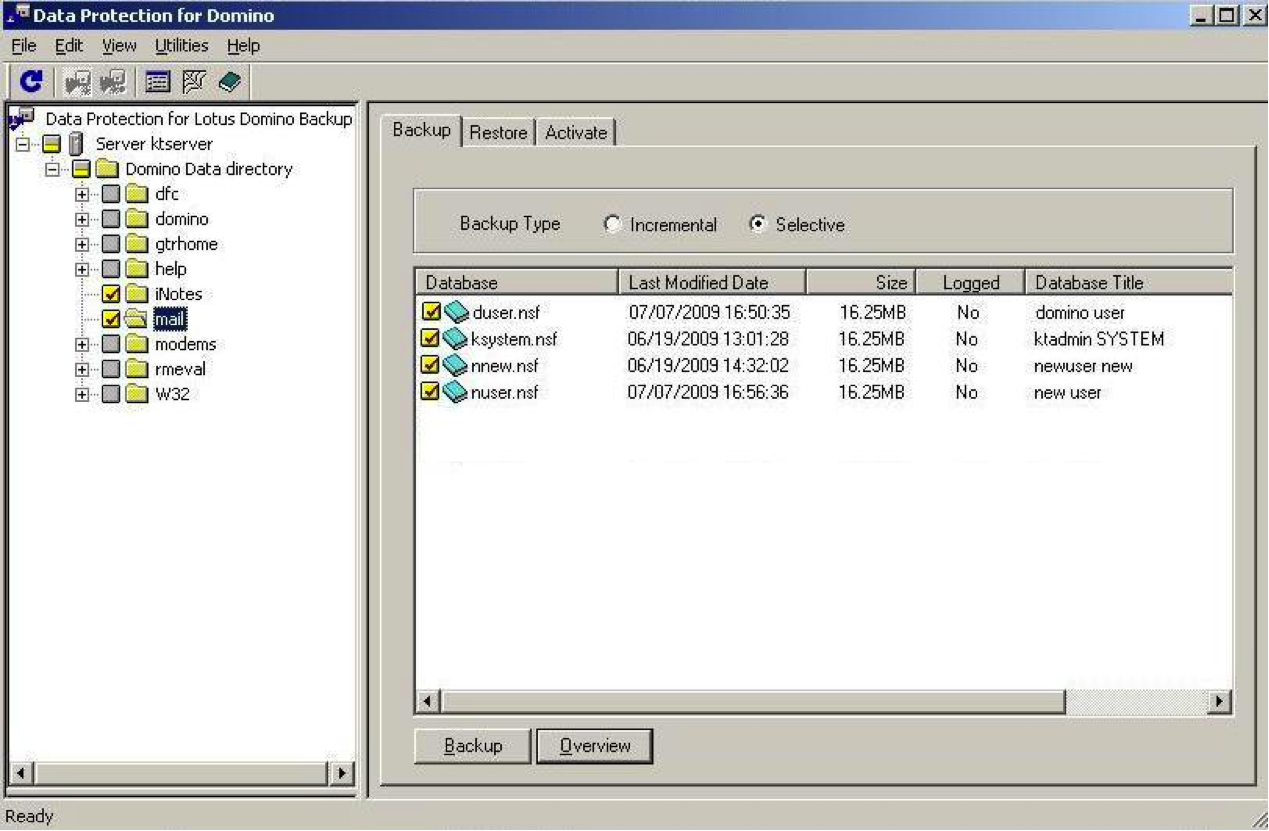1269x831 pixels.
Task: Click the iNotes folder icon
Action: click(137, 294)
